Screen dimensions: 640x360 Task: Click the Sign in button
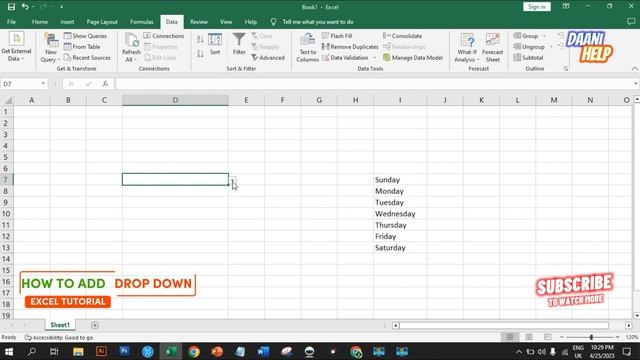click(x=537, y=7)
